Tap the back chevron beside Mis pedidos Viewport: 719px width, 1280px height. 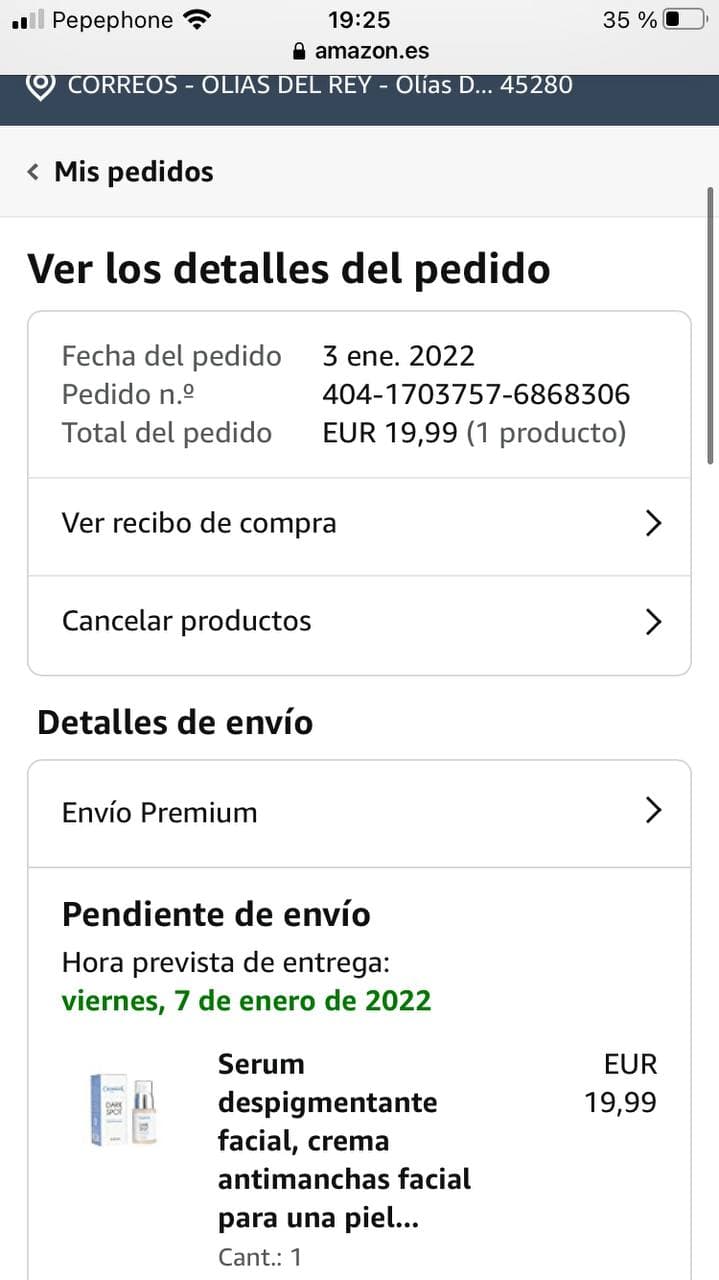pyautogui.click(x=33, y=172)
